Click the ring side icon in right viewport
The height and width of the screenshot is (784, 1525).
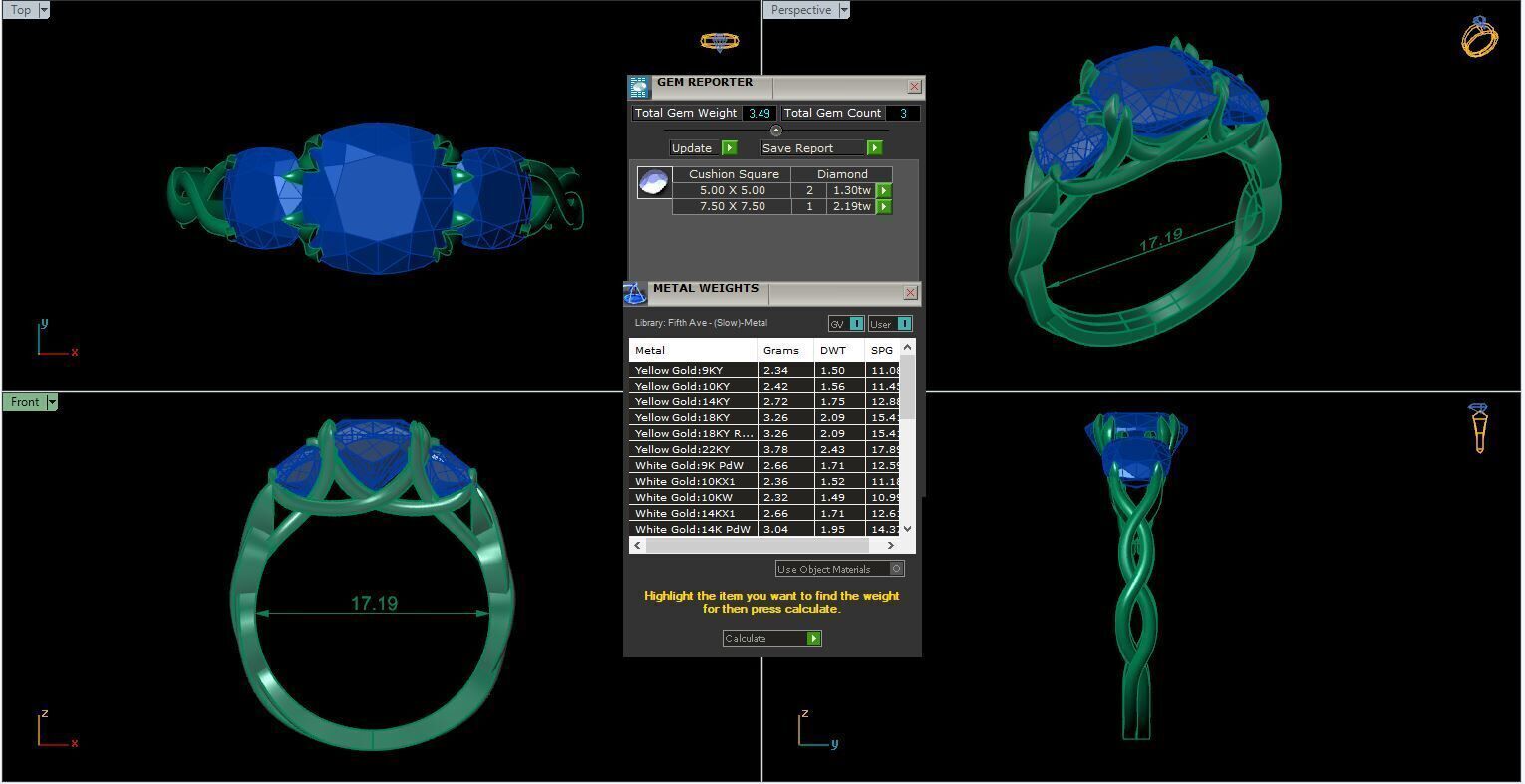pos(1479,428)
